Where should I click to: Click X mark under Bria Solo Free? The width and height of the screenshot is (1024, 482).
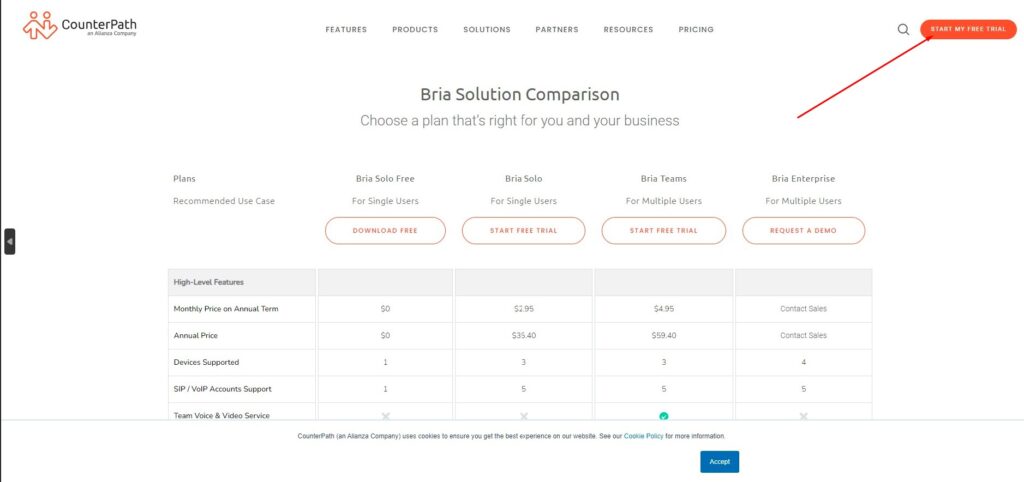(385, 415)
